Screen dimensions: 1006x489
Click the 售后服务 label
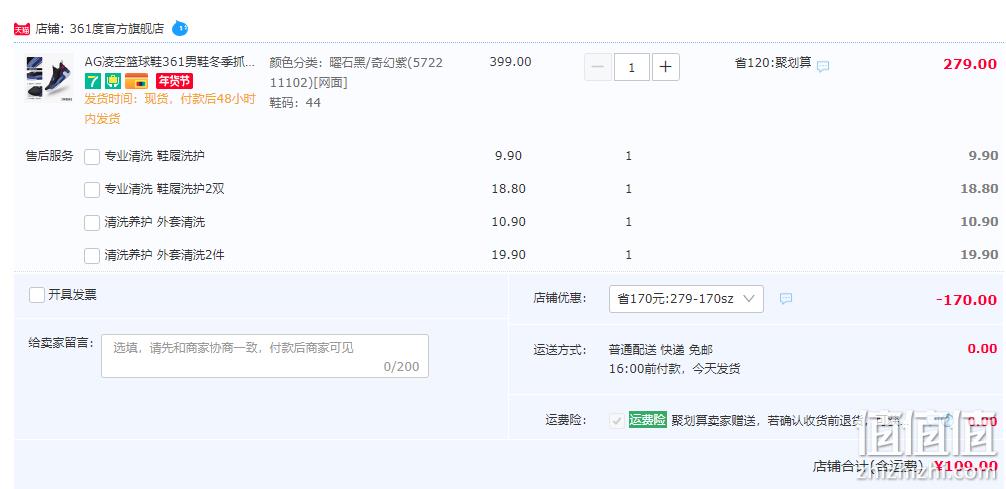pyautogui.click(x=49, y=156)
